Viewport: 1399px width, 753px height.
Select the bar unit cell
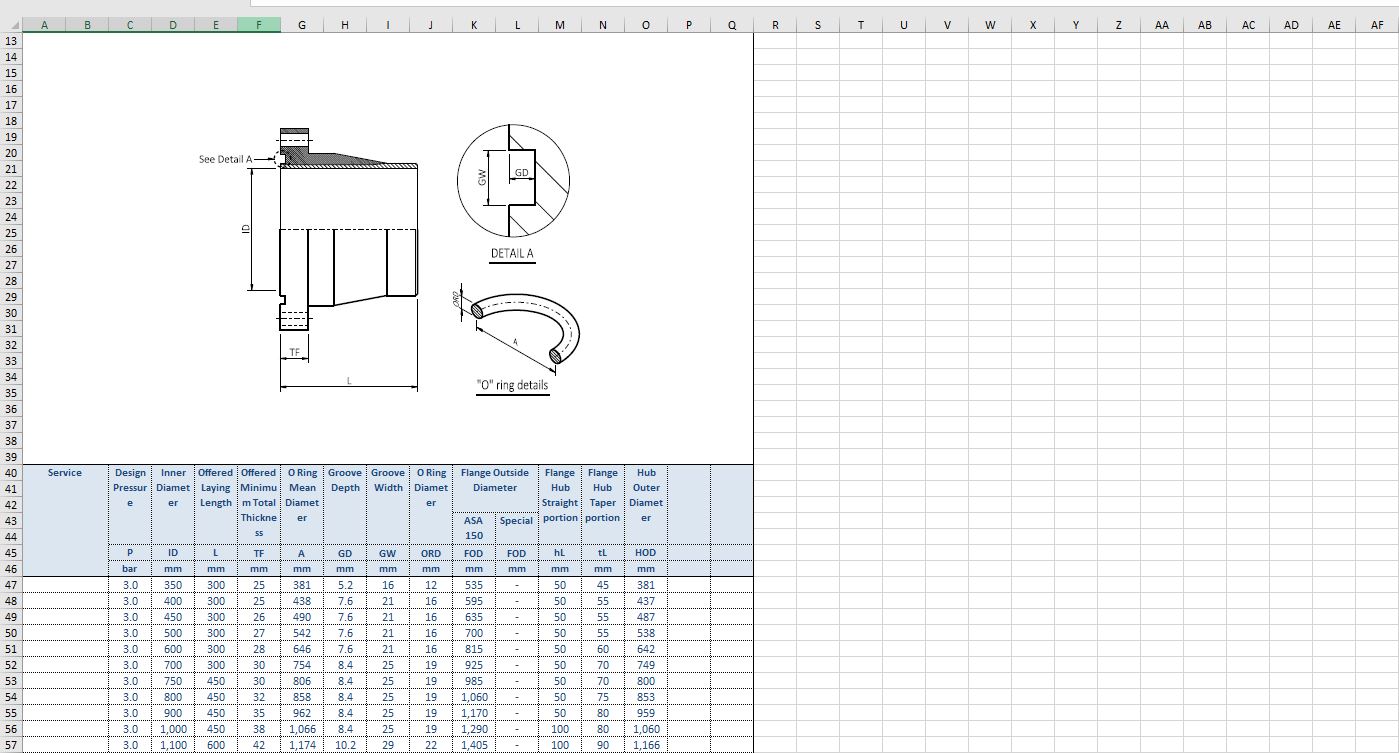[130, 568]
